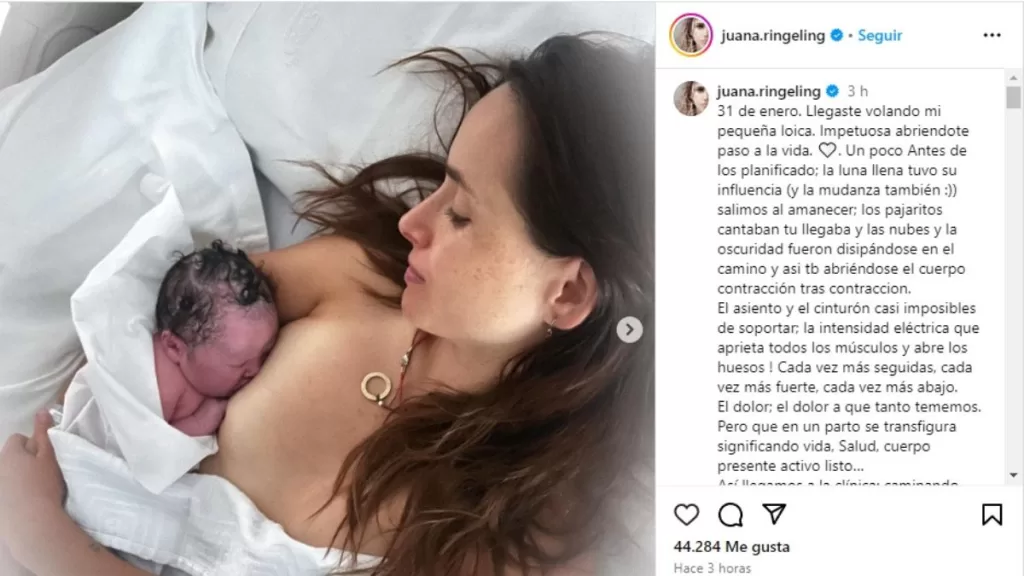The width and height of the screenshot is (1024, 576).
Task: Click the verified badge in the header
Action: point(837,36)
